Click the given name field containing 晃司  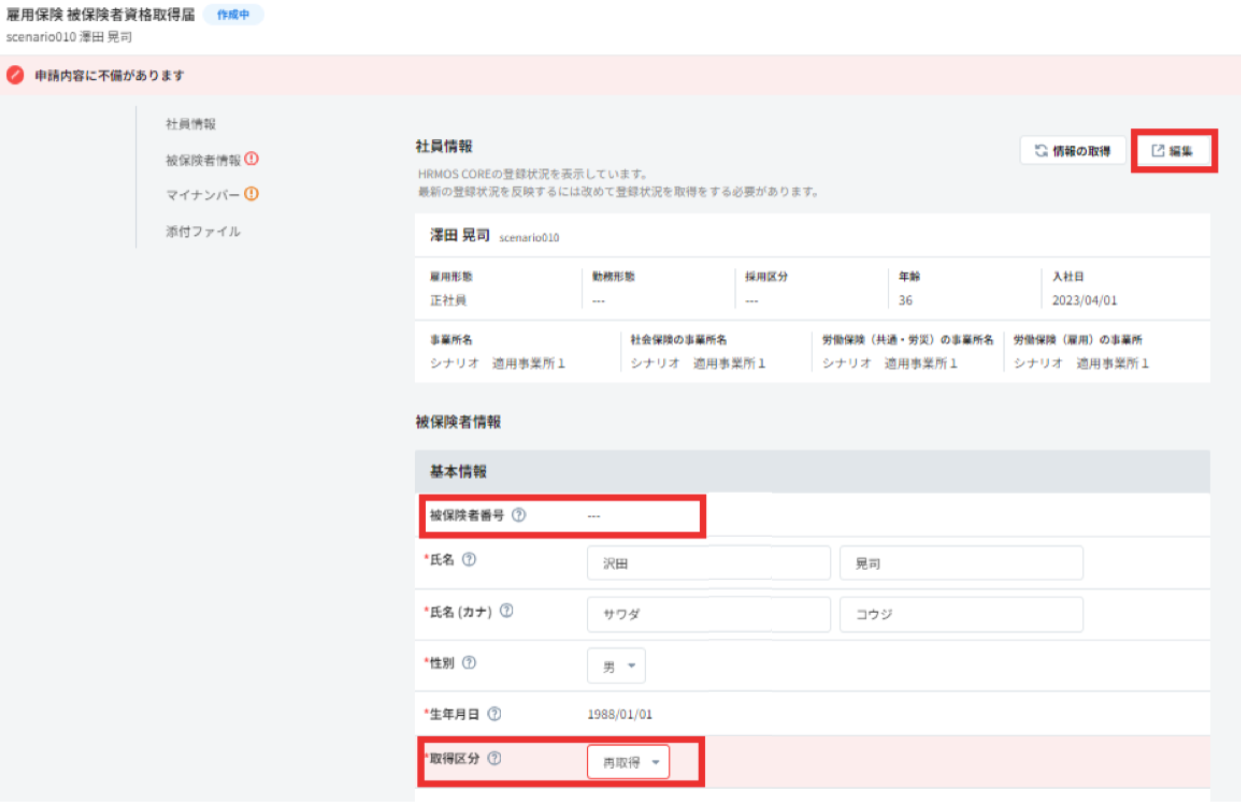tap(961, 564)
